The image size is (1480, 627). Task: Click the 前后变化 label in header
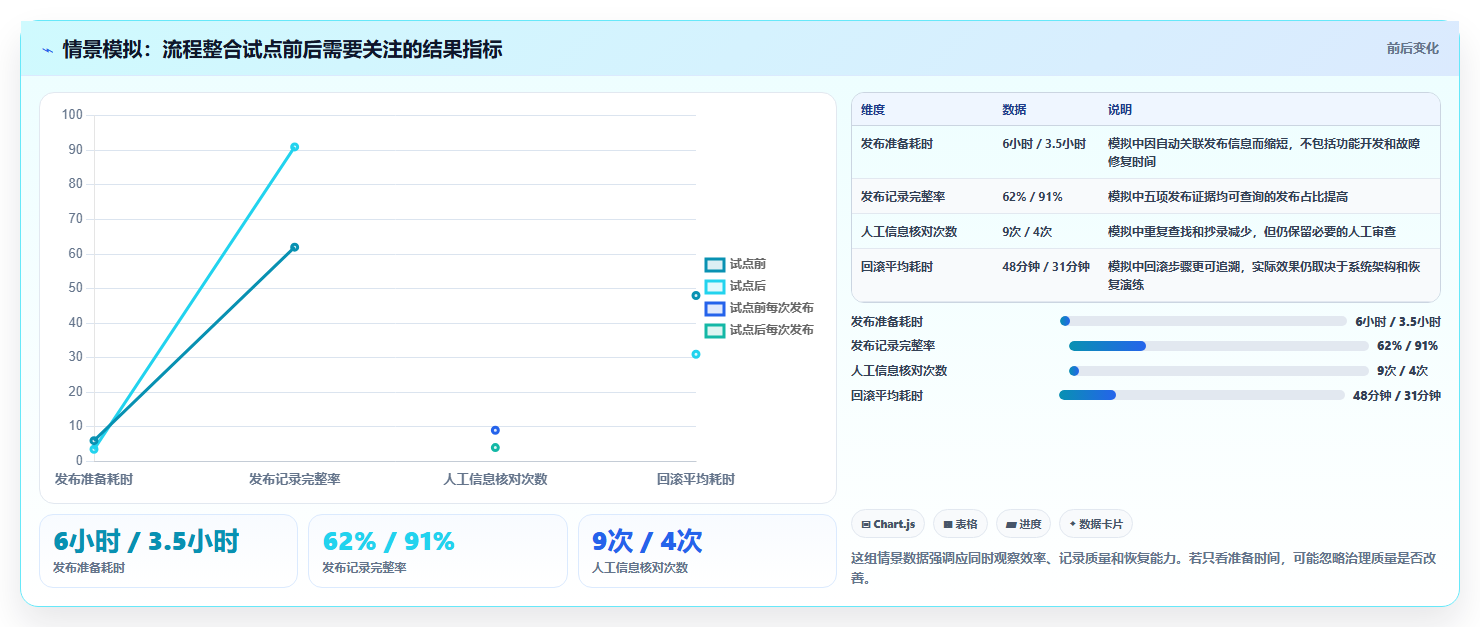point(1412,48)
